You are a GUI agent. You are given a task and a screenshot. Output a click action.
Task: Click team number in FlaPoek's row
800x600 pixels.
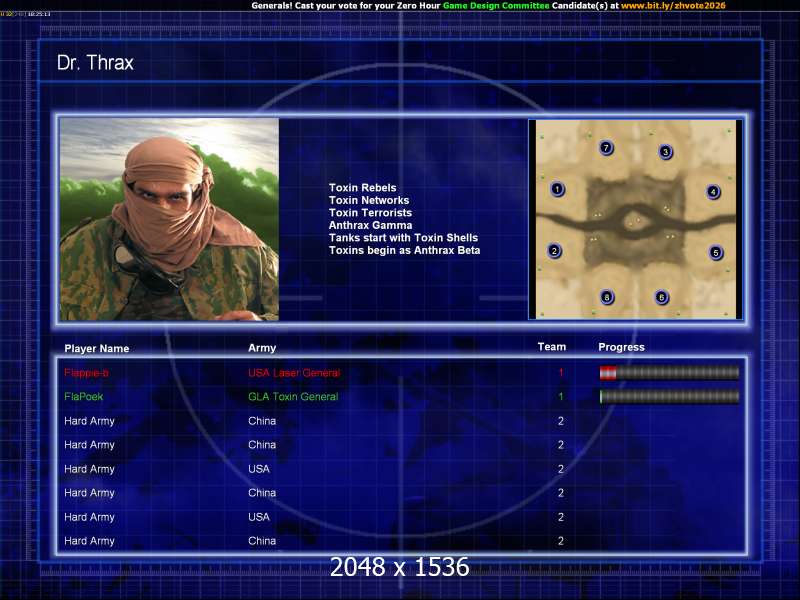pos(561,396)
